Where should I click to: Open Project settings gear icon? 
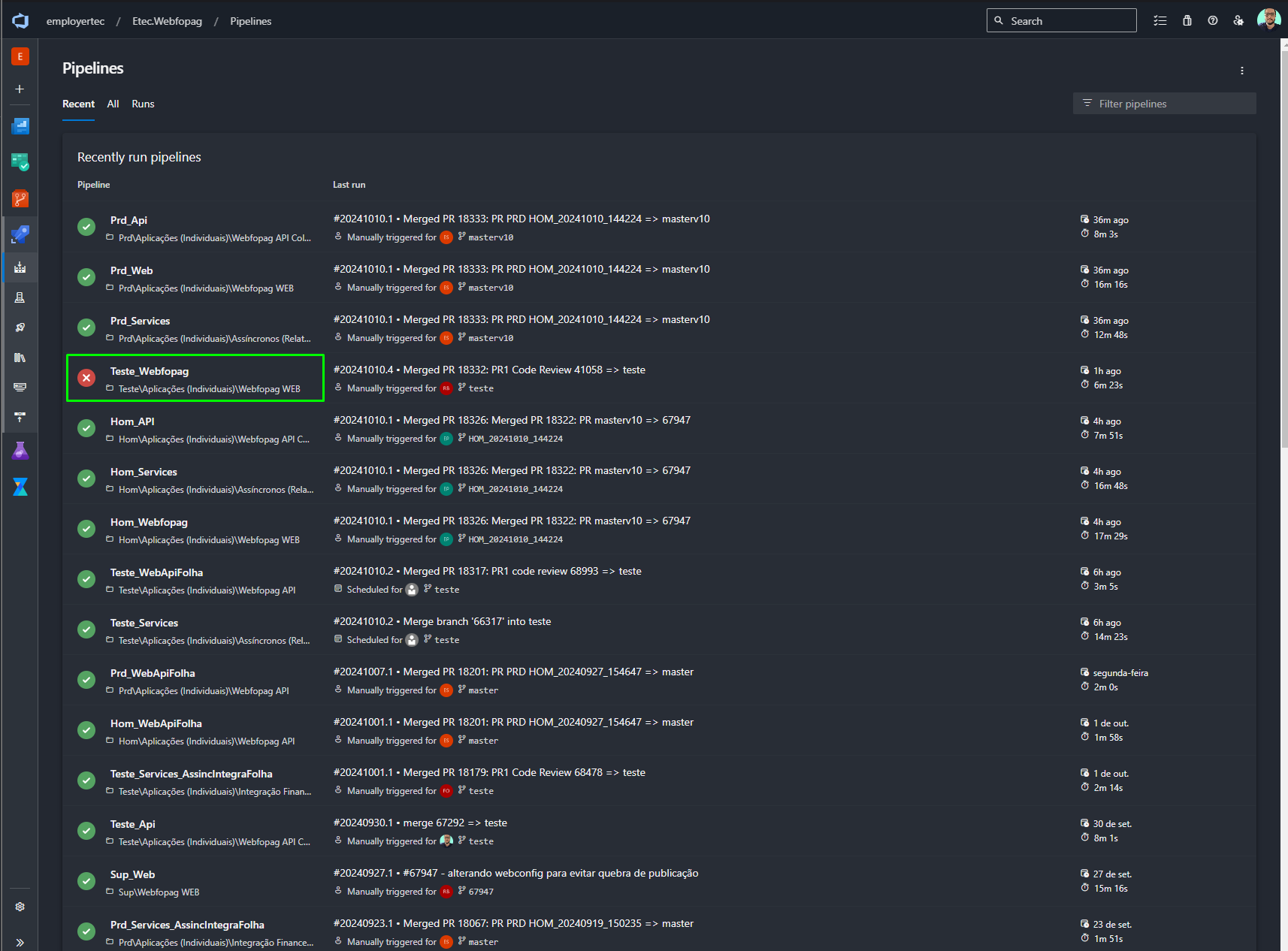pyautogui.click(x=20, y=907)
